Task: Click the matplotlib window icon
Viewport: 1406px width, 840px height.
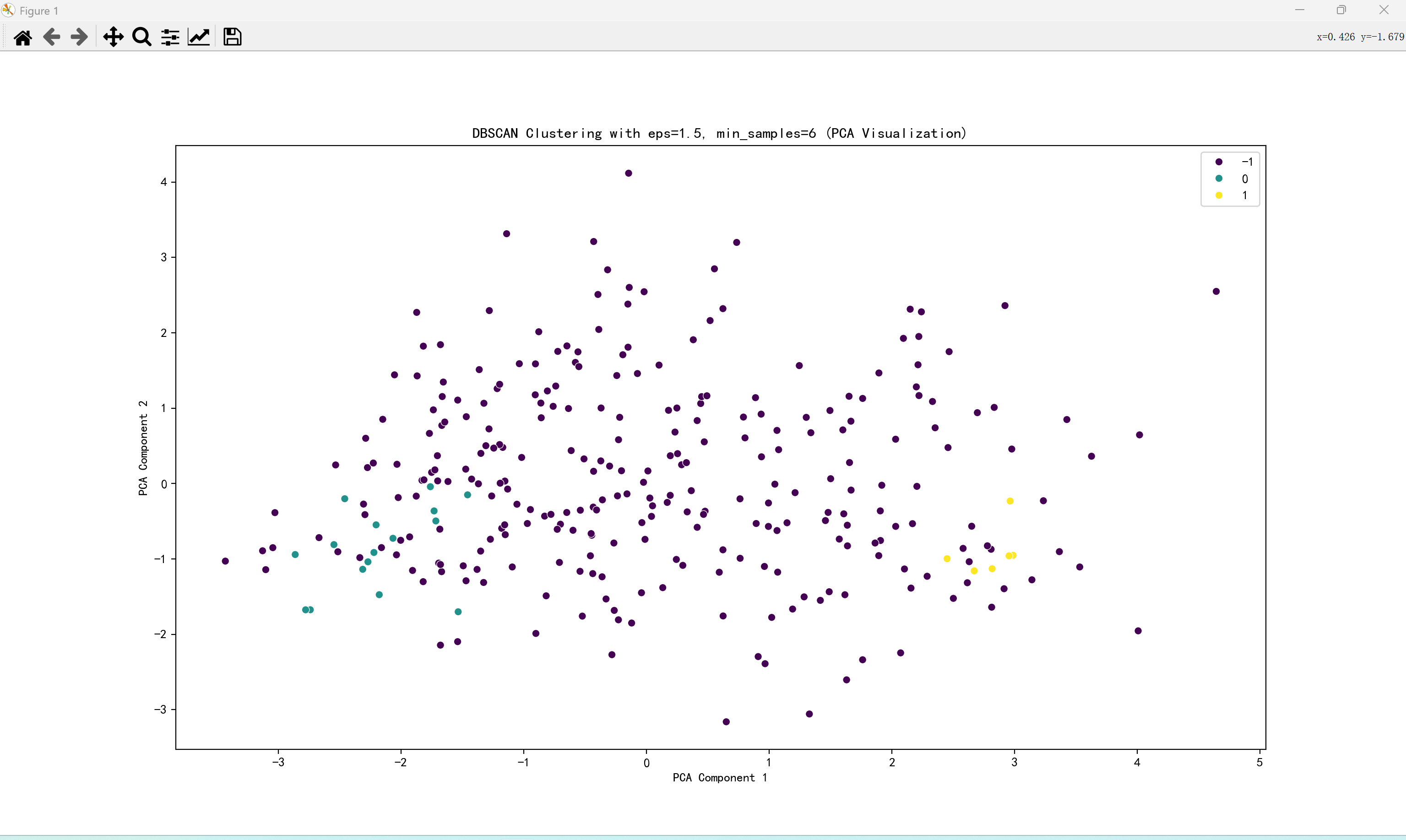Action: pyautogui.click(x=8, y=10)
